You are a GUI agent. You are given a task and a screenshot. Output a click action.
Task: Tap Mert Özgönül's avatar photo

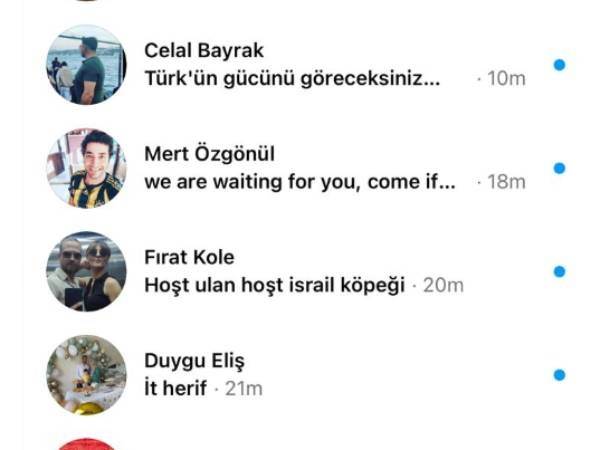[x=86, y=168]
